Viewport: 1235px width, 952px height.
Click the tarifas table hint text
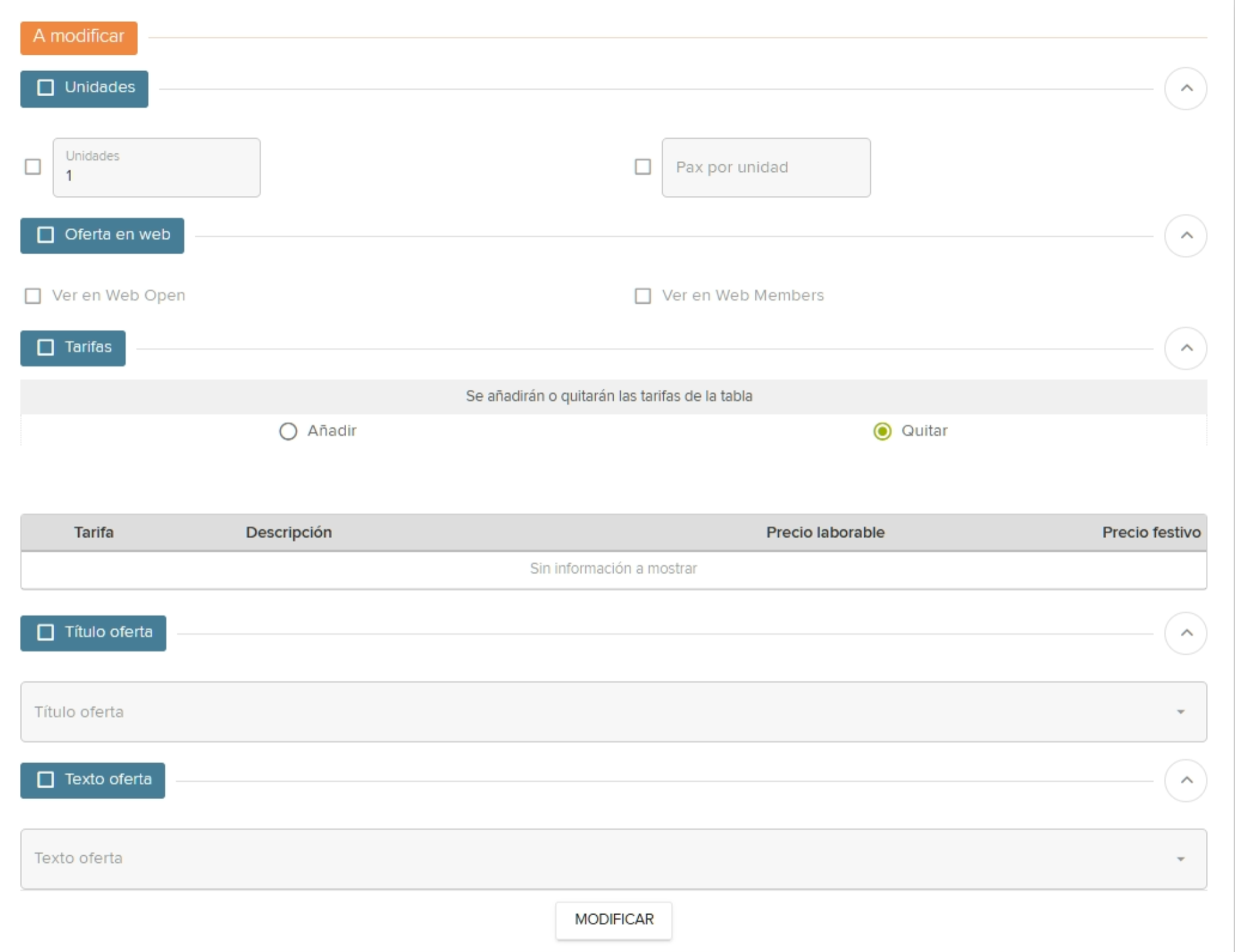pyautogui.click(x=609, y=396)
